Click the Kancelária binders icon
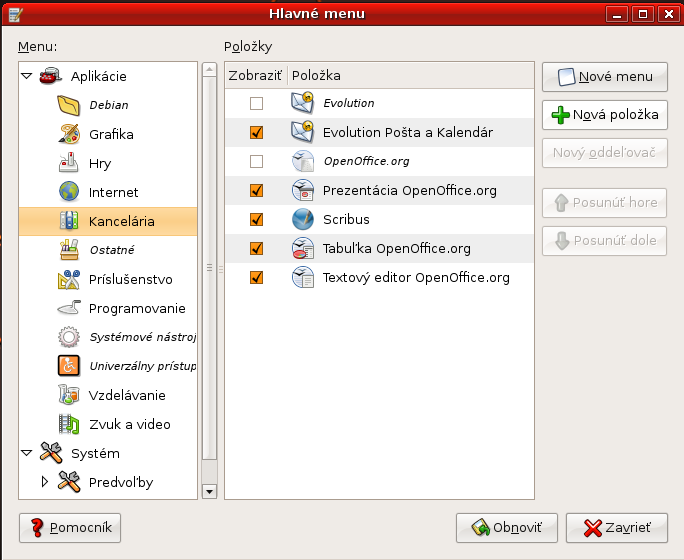Screen dimensions: 684x560 point(69,221)
